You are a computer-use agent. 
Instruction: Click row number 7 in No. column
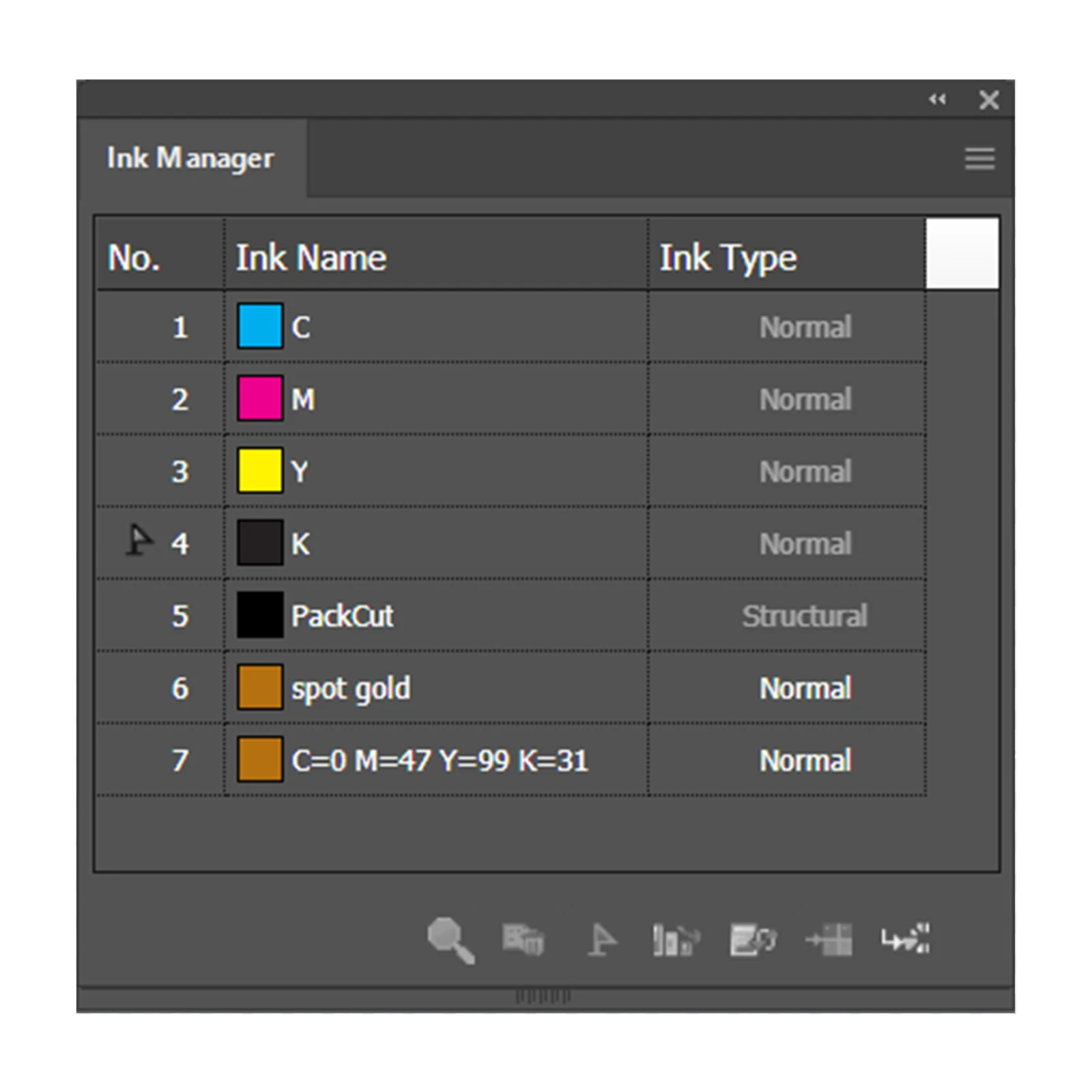(180, 760)
